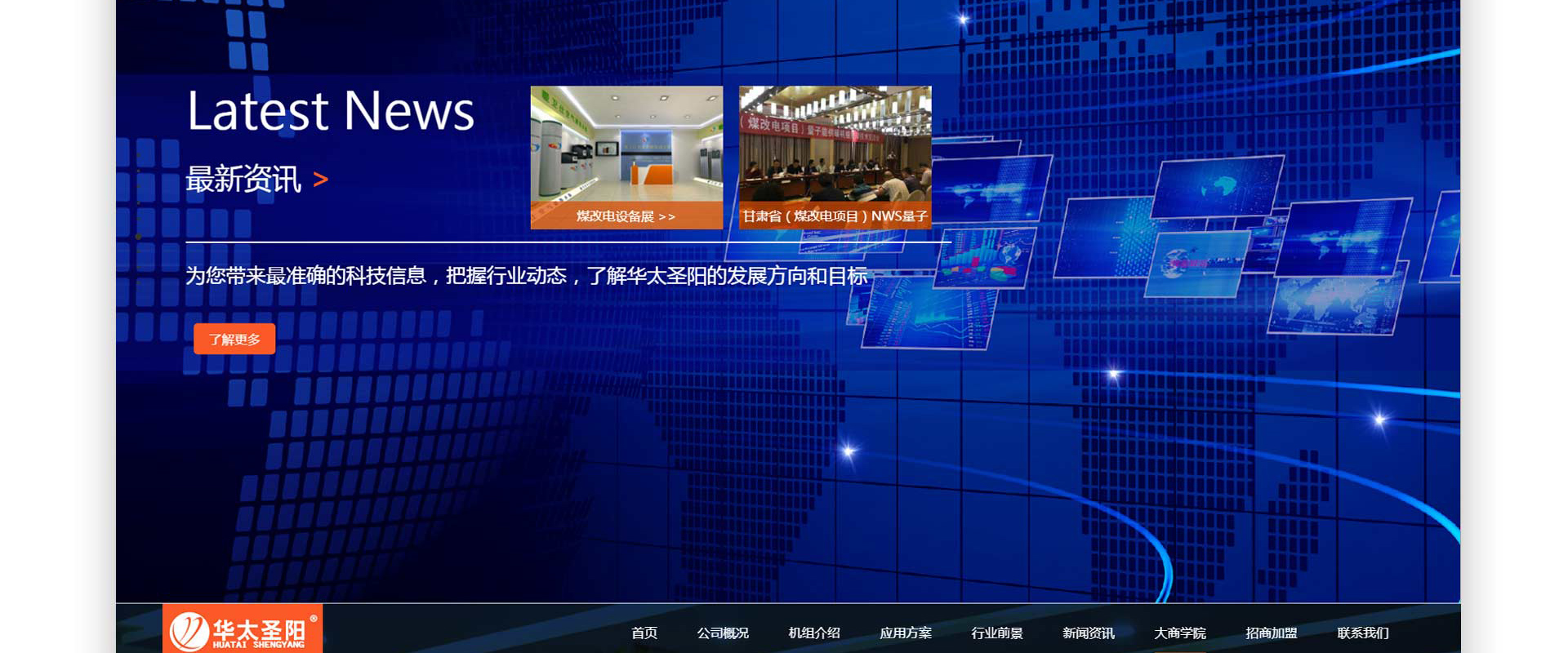Image resolution: width=1568 pixels, height=653 pixels.
Task: Open the 煤改电设备展 showroom photo
Action: (x=626, y=144)
